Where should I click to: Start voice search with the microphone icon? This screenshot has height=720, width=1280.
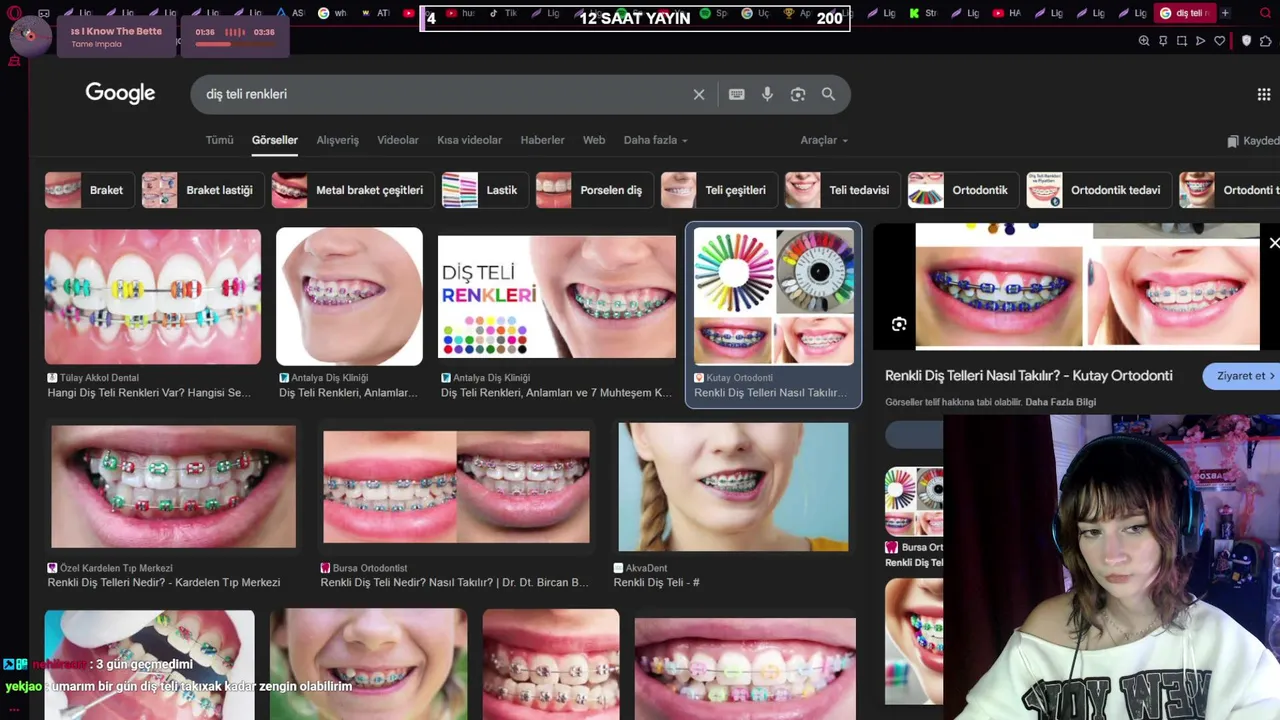[x=767, y=94]
